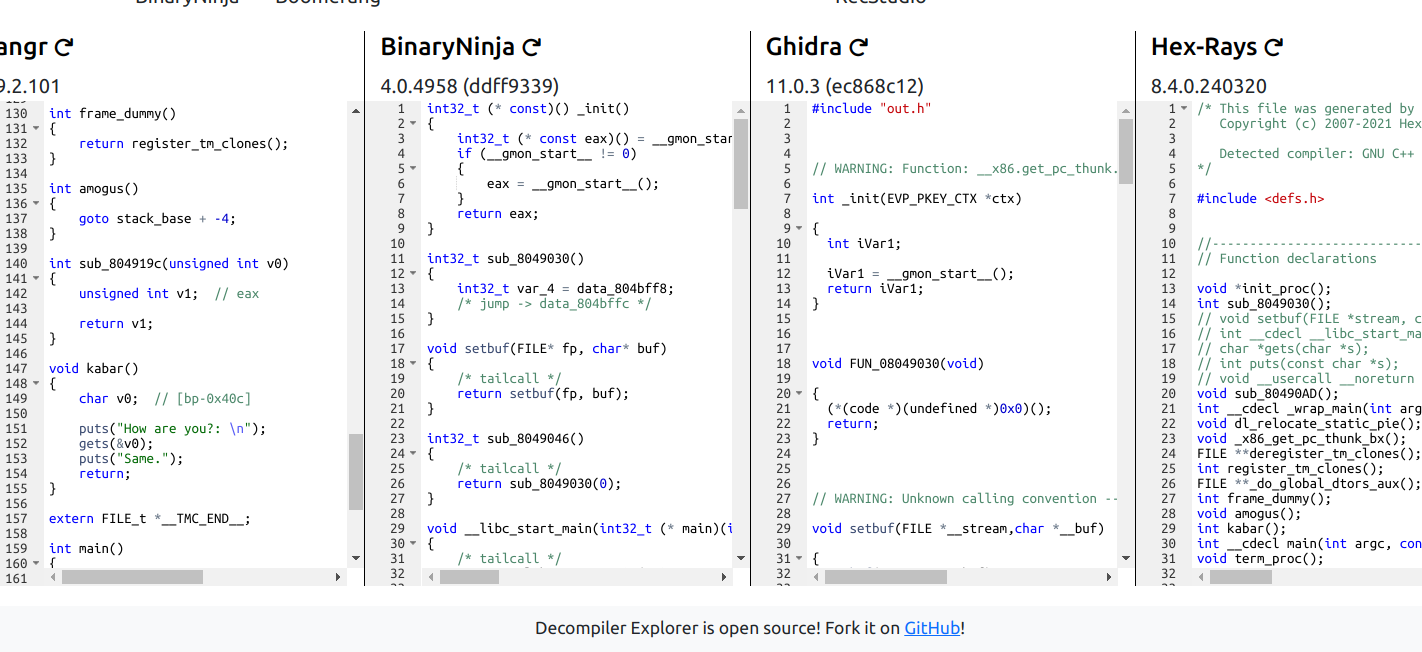The height and width of the screenshot is (652, 1422).
Task: Click 'extern FILE_t *__TMC_END__;' in angr
Action: coord(150,519)
